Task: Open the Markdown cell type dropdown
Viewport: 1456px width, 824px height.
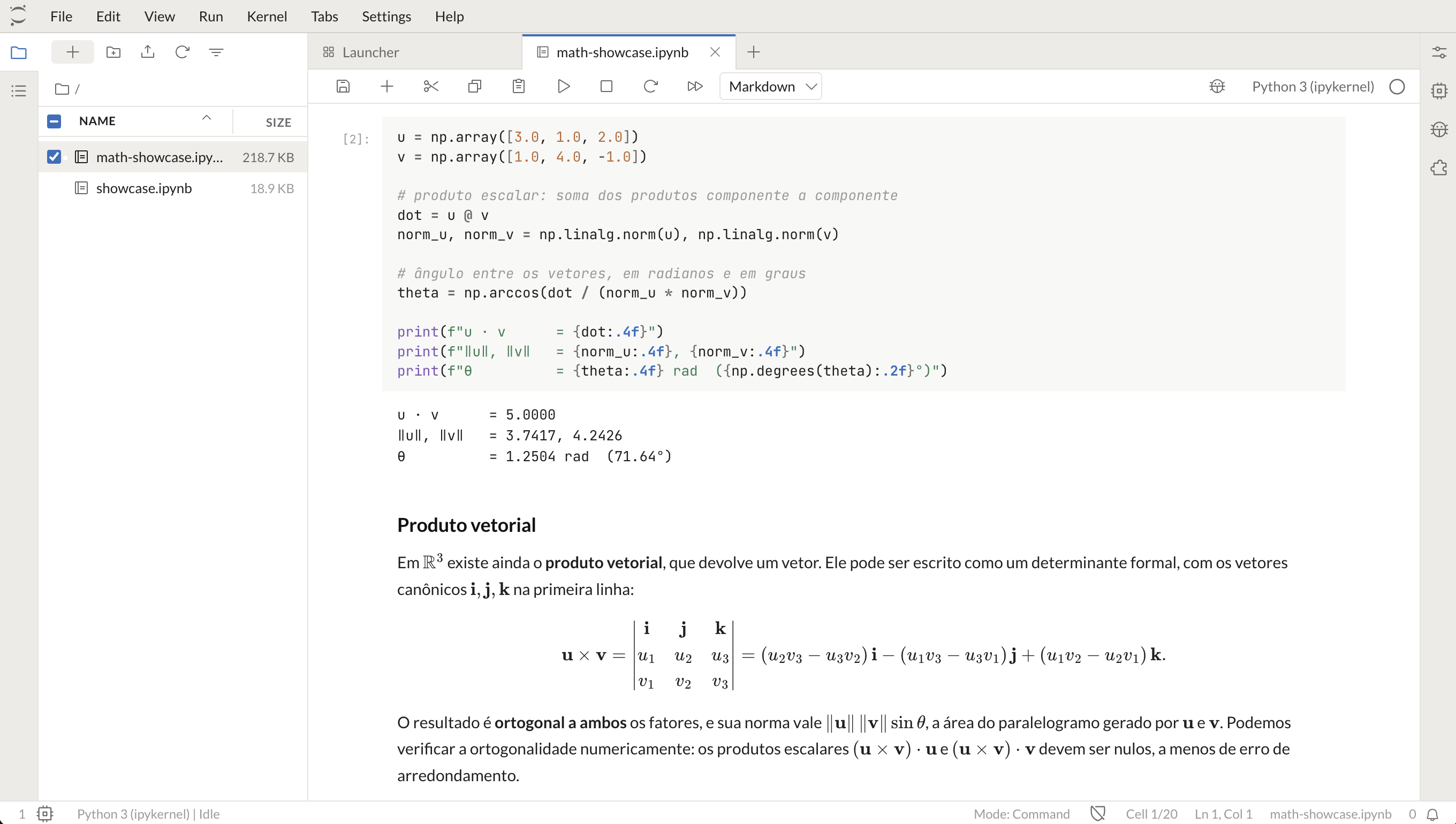Action: [x=770, y=87]
